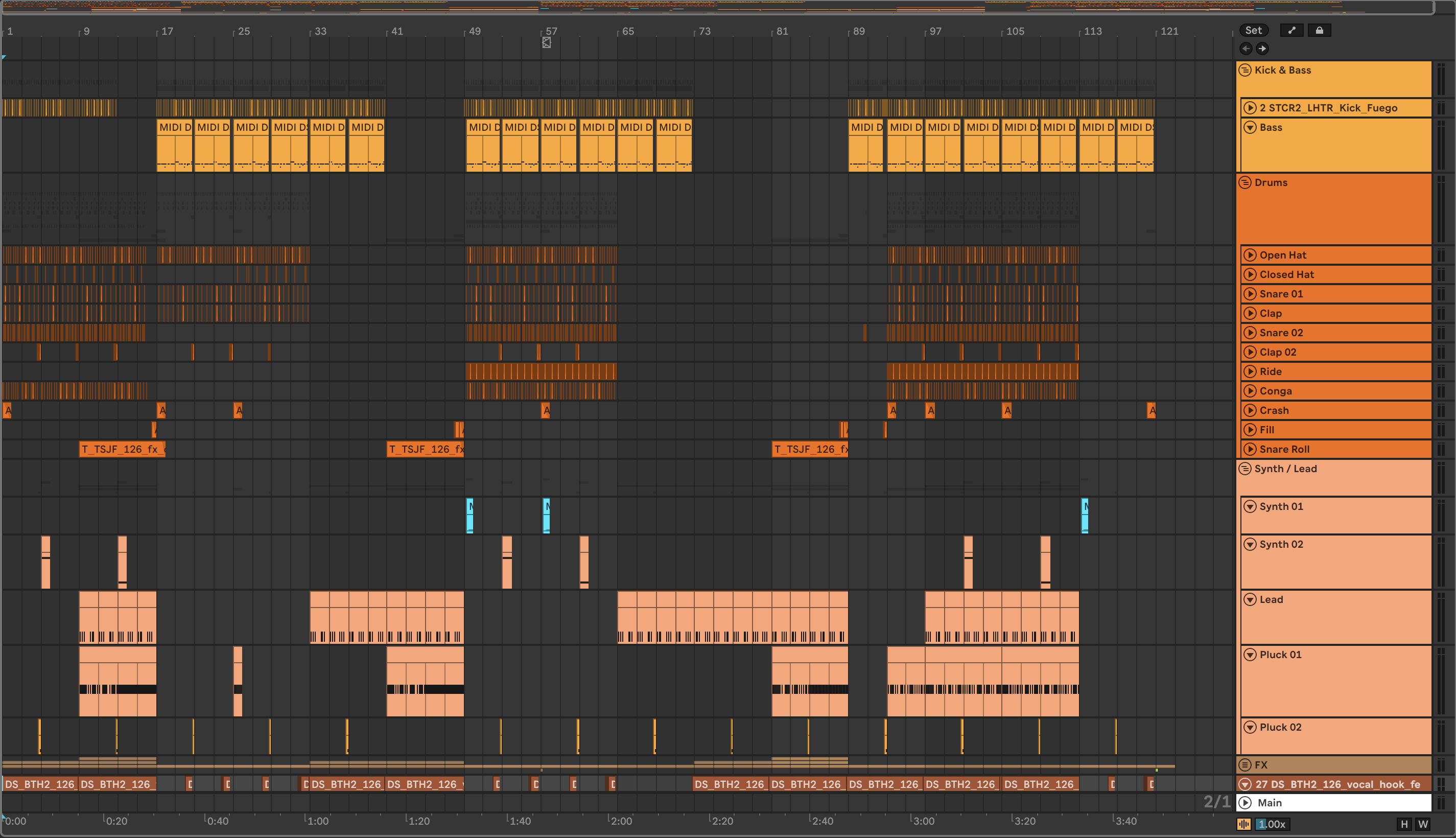The width and height of the screenshot is (1456, 838).
Task: Select the Main track title
Action: (1270, 803)
